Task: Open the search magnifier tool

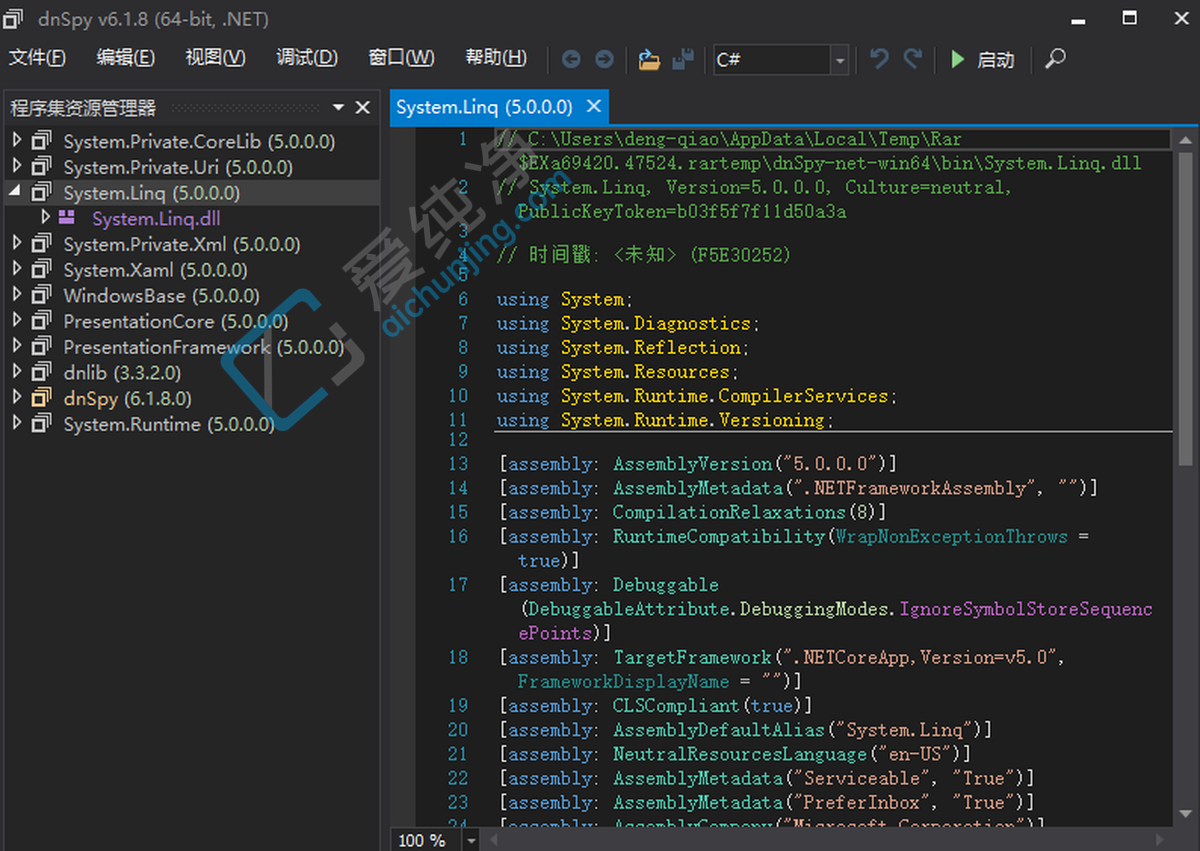Action: (1055, 59)
